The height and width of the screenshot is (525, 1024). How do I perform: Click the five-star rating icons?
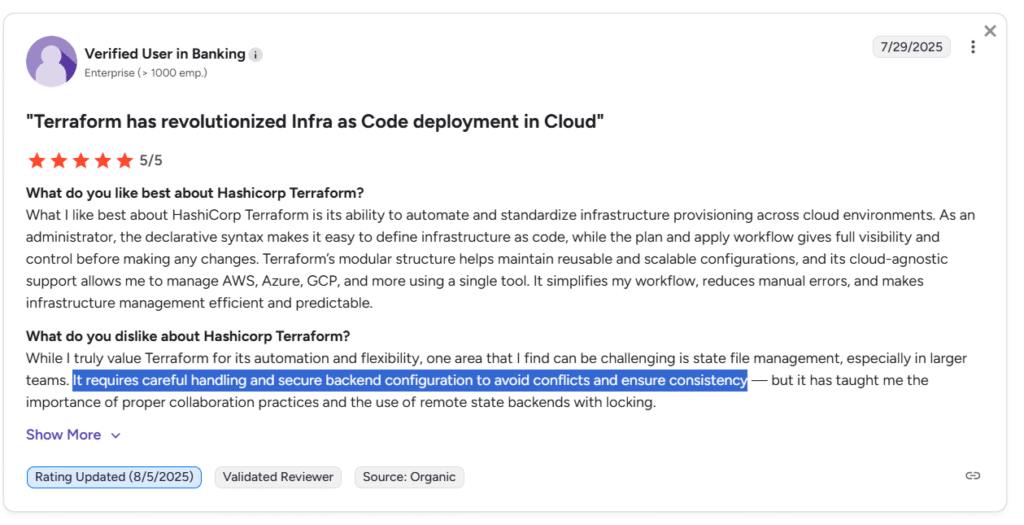(80, 161)
